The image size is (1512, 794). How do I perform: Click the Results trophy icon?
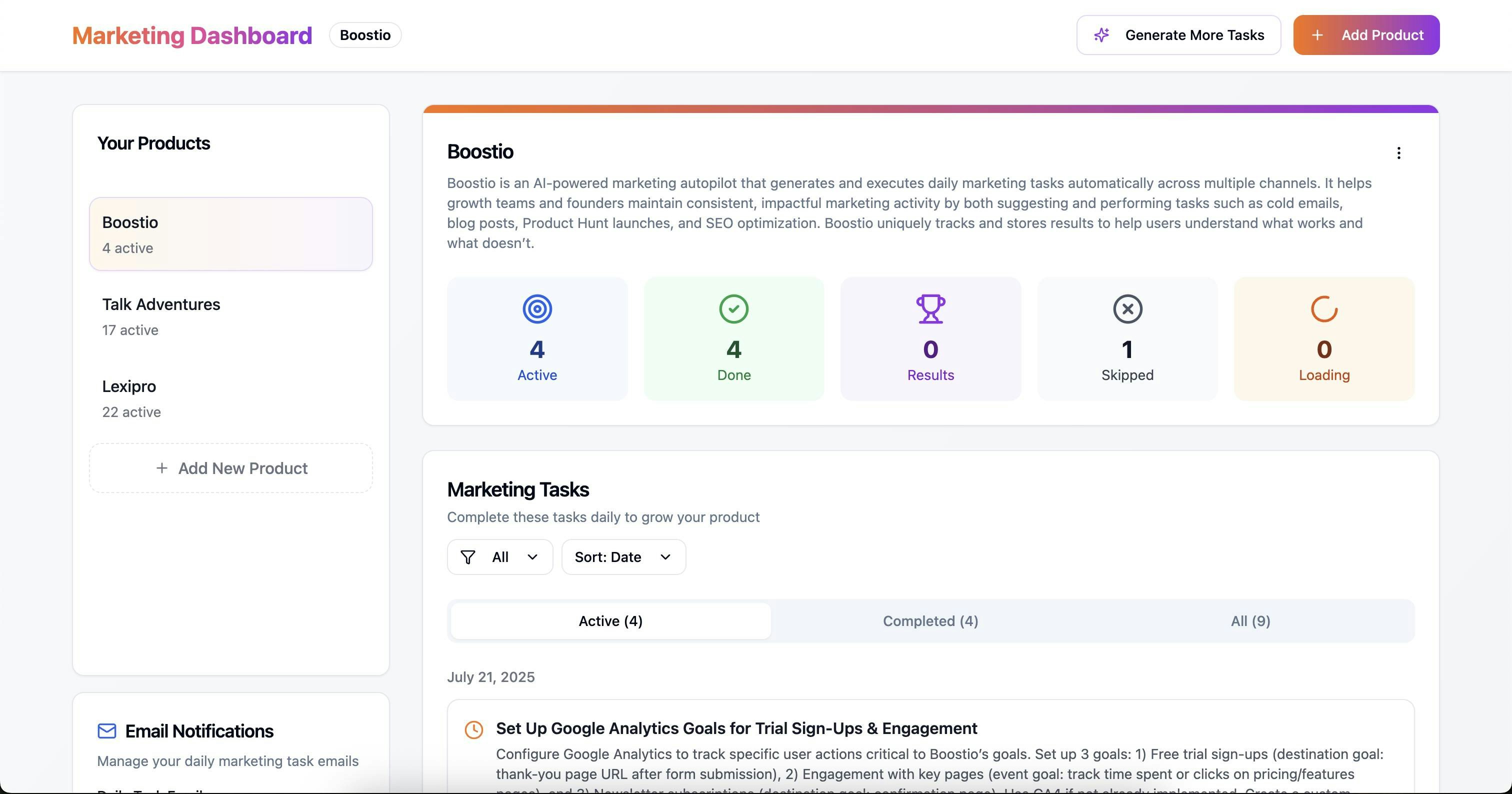point(930,308)
